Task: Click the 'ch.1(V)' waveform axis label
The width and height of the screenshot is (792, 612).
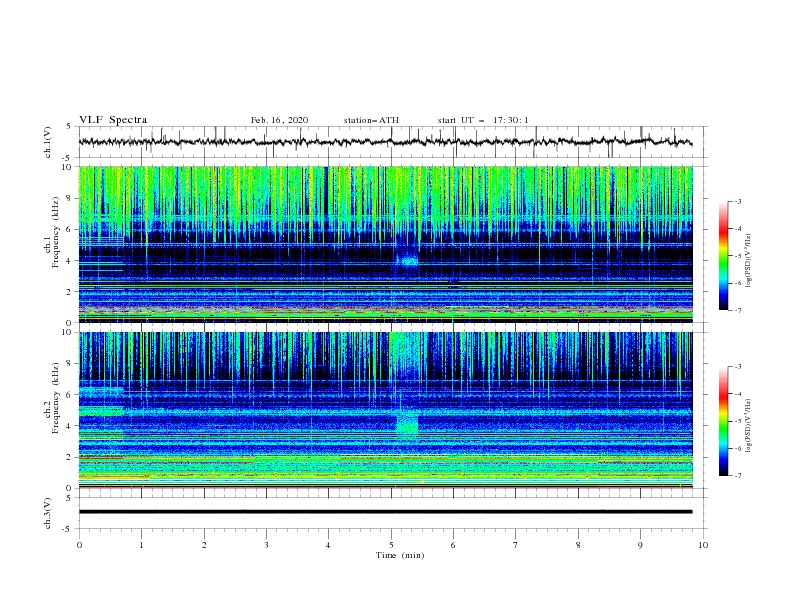Action: point(48,142)
